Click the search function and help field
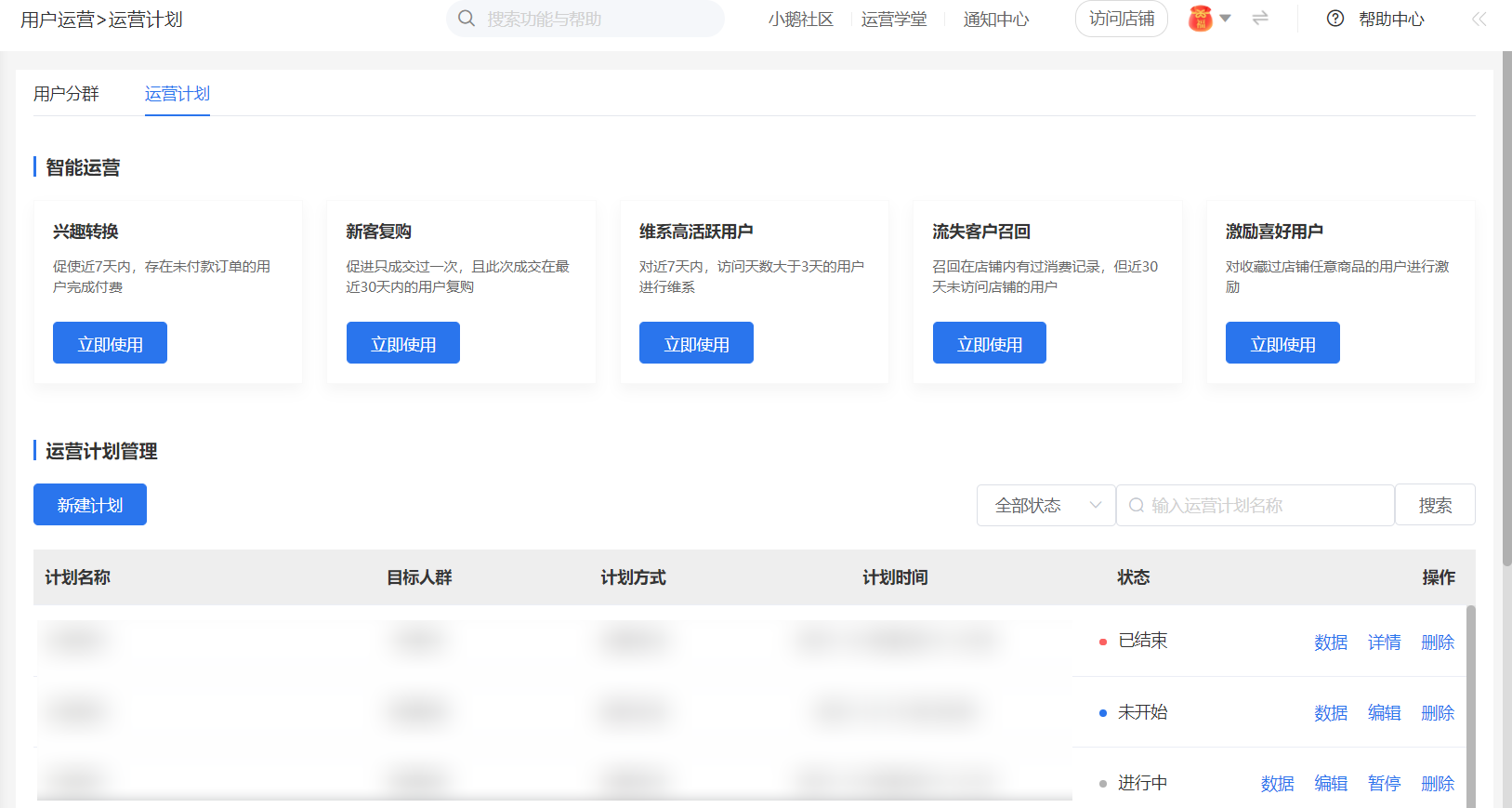This screenshot has width=1512, height=808. [x=585, y=19]
